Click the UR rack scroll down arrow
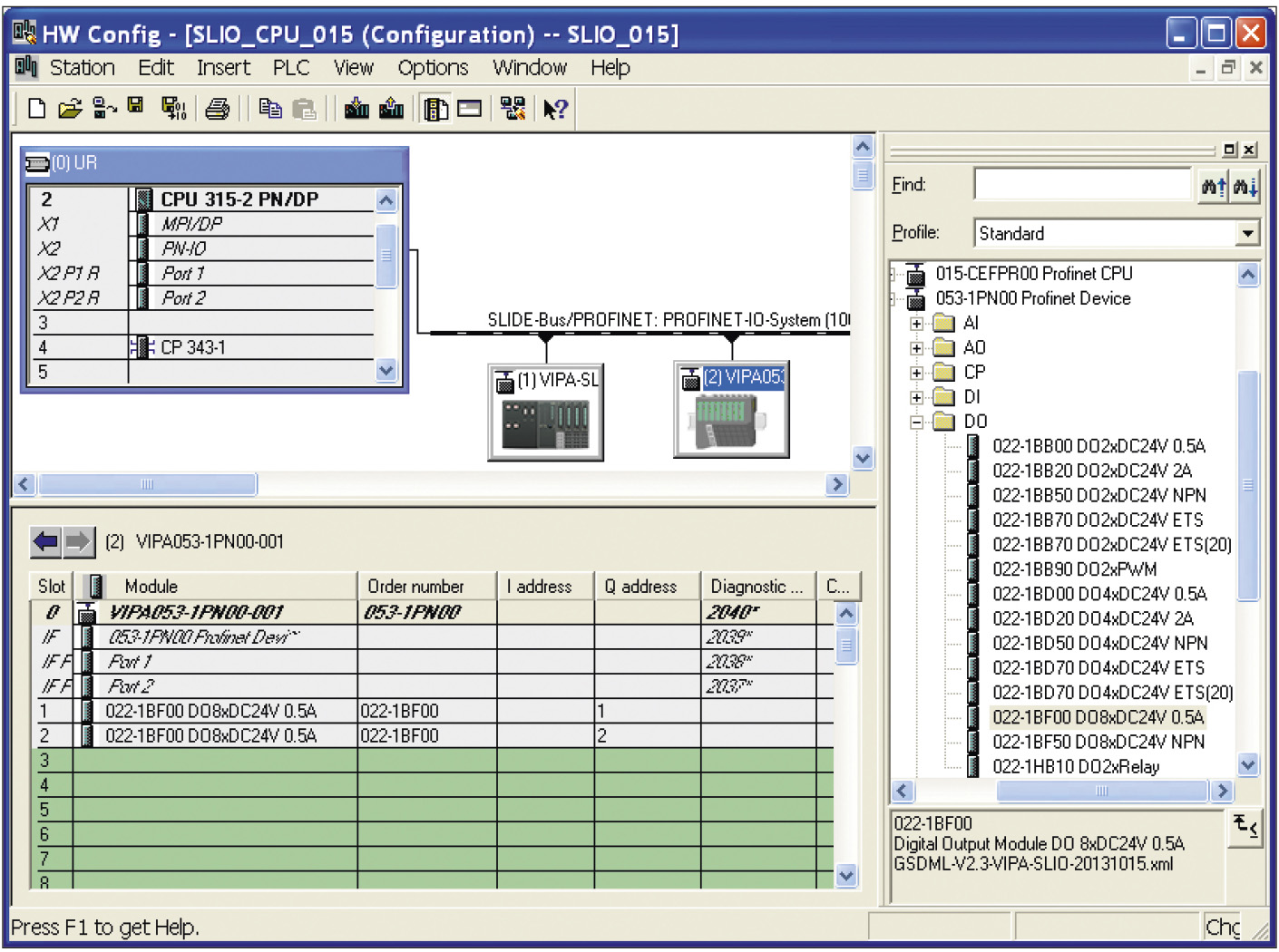 386,370
